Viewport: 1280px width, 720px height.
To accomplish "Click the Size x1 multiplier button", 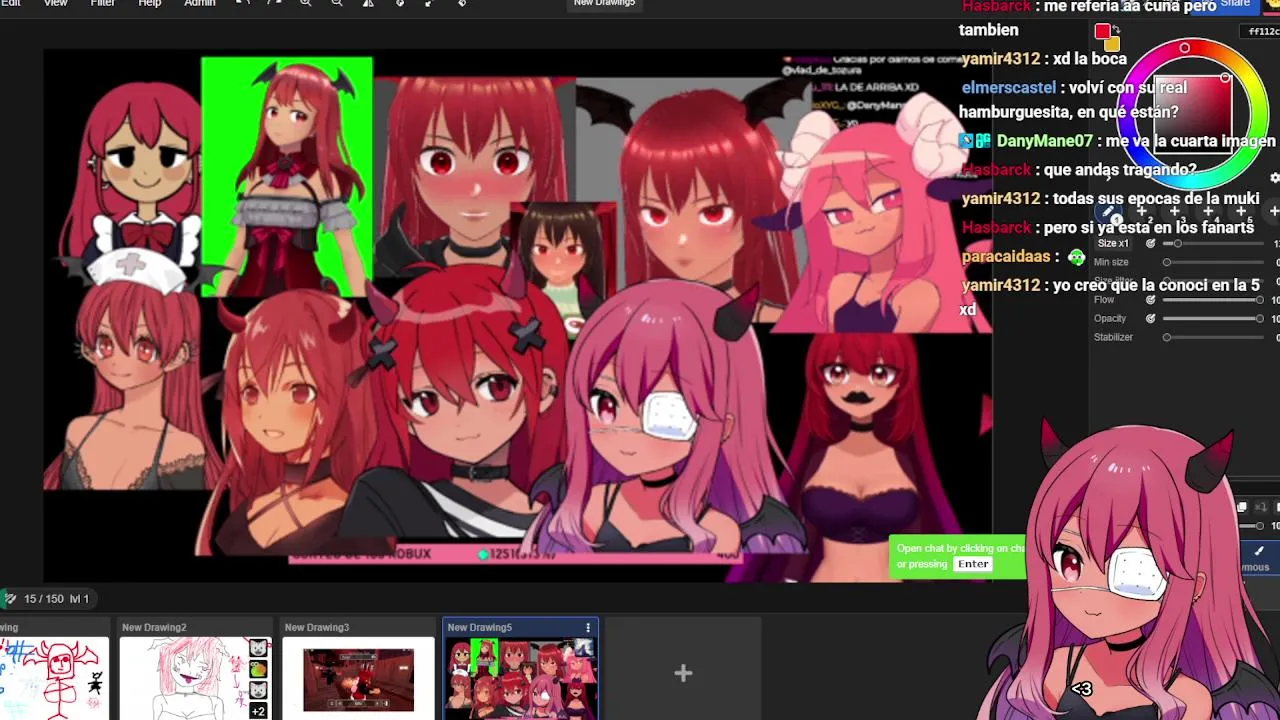I will pyautogui.click(x=1113, y=244).
